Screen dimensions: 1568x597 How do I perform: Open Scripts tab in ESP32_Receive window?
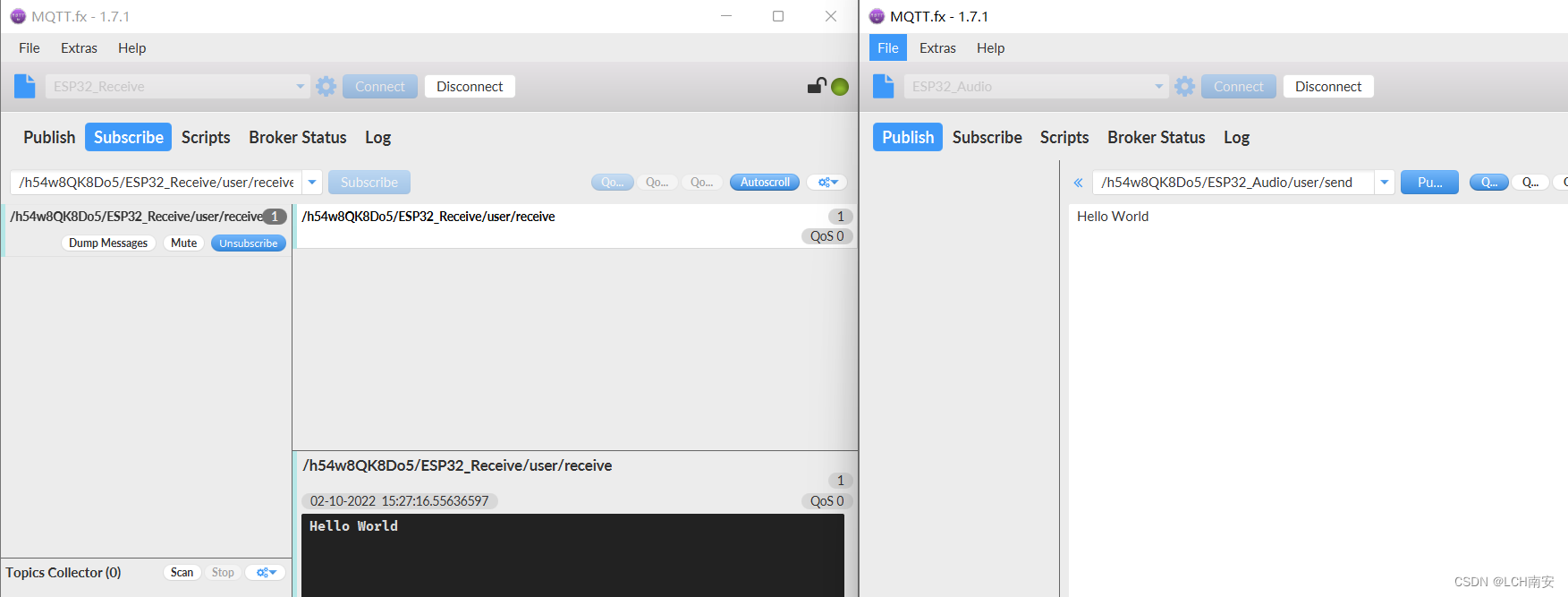point(206,137)
